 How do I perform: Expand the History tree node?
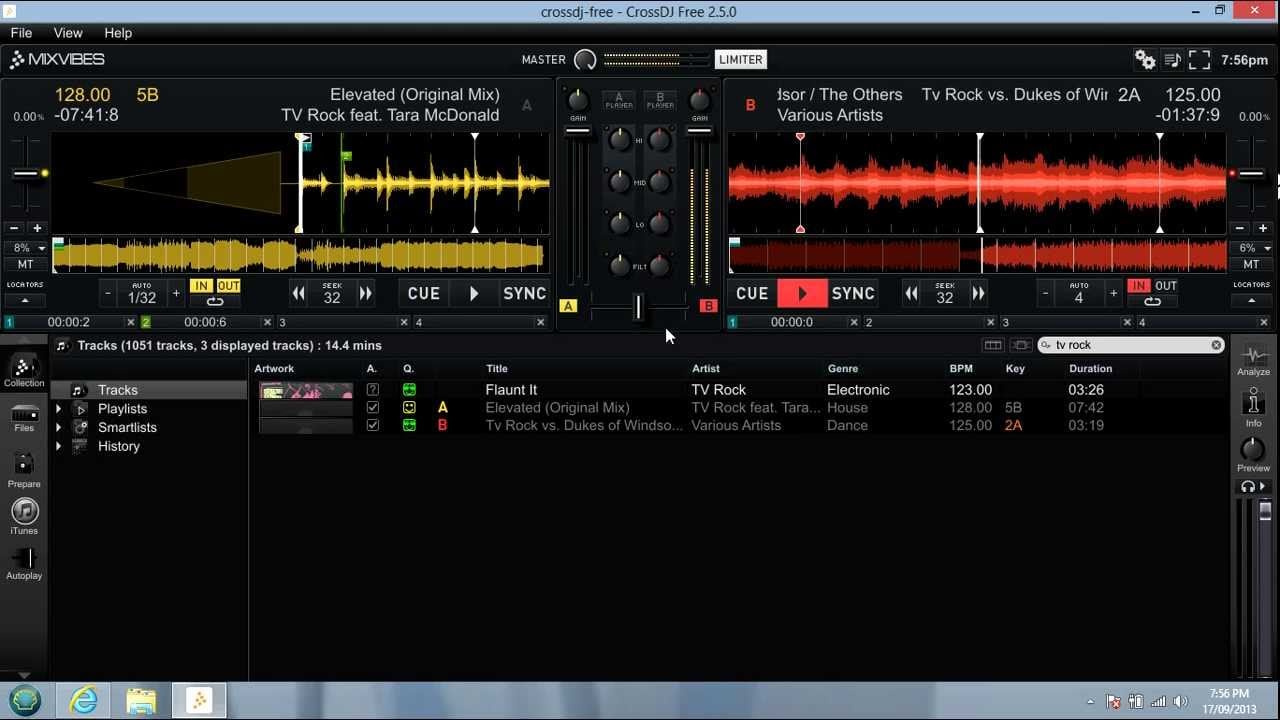click(58, 447)
